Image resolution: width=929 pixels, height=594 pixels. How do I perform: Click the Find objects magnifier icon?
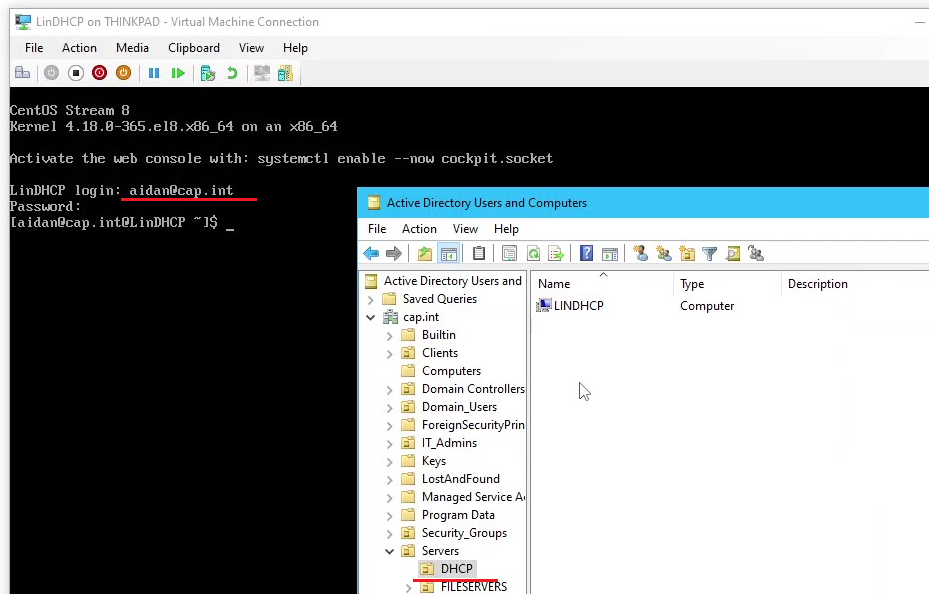(x=733, y=253)
